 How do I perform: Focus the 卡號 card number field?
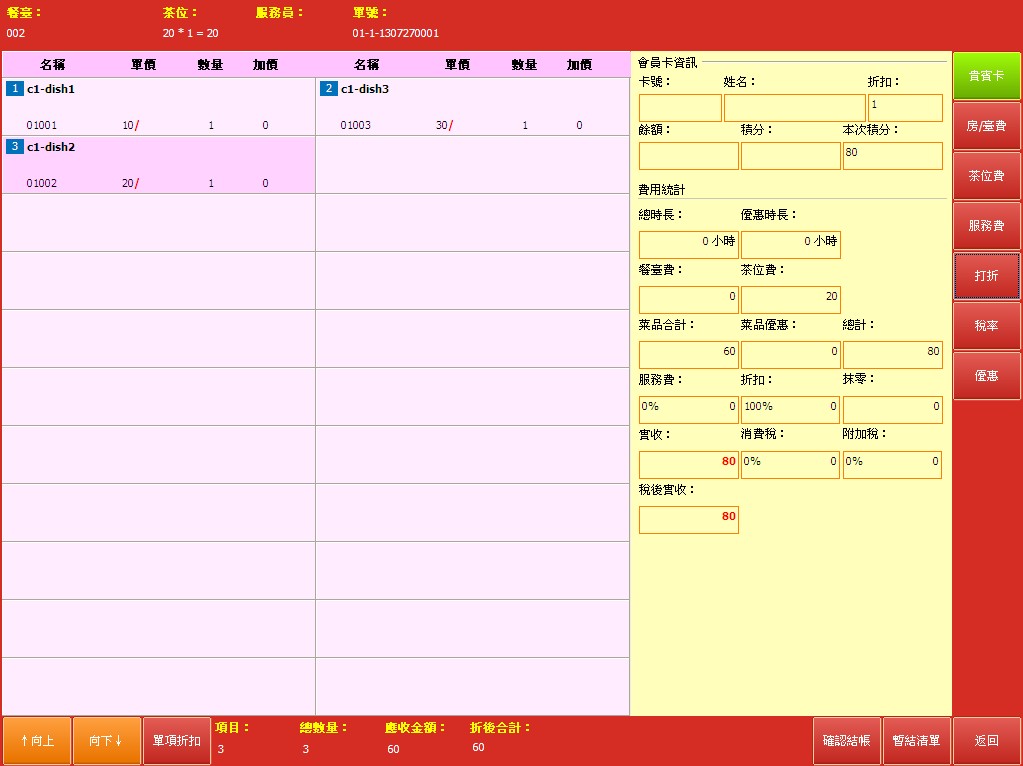(680, 108)
